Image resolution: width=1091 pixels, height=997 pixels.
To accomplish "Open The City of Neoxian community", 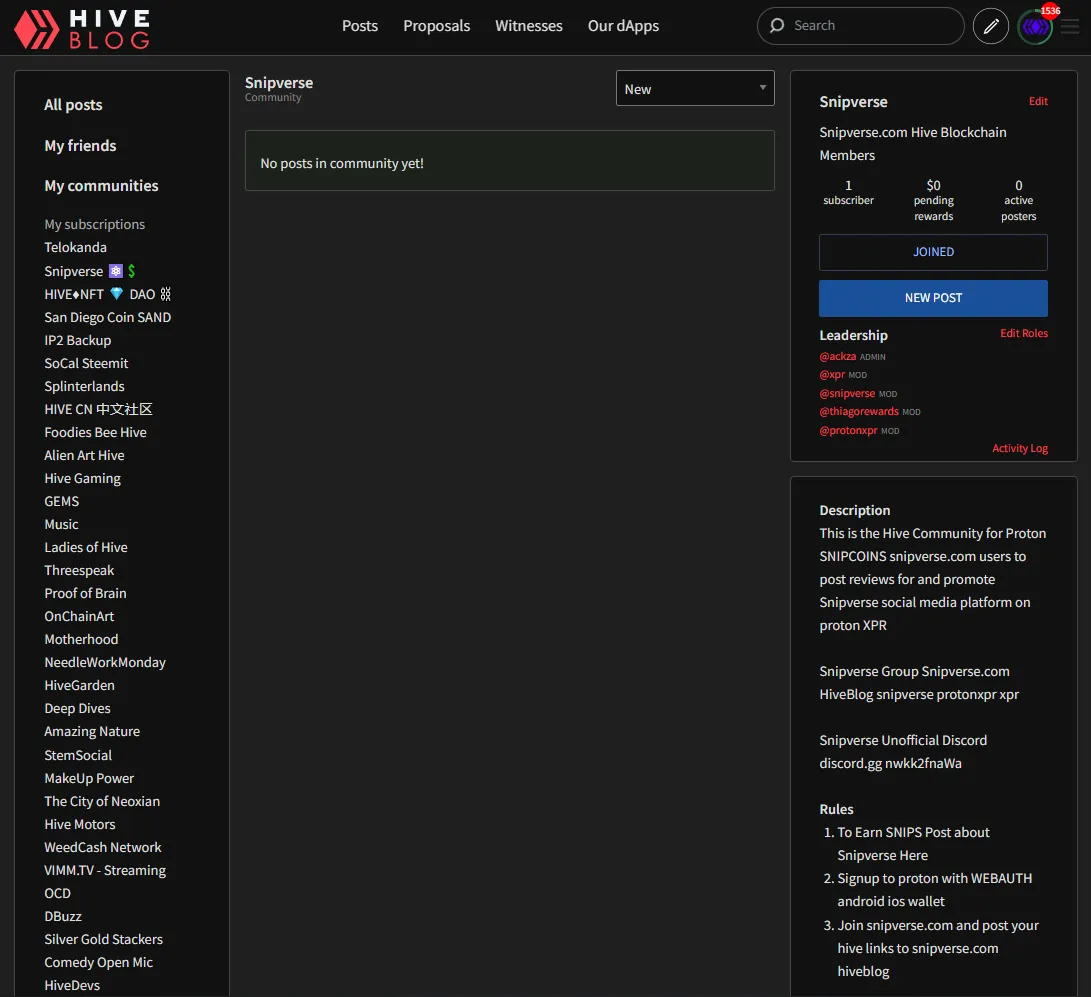I will click(102, 801).
